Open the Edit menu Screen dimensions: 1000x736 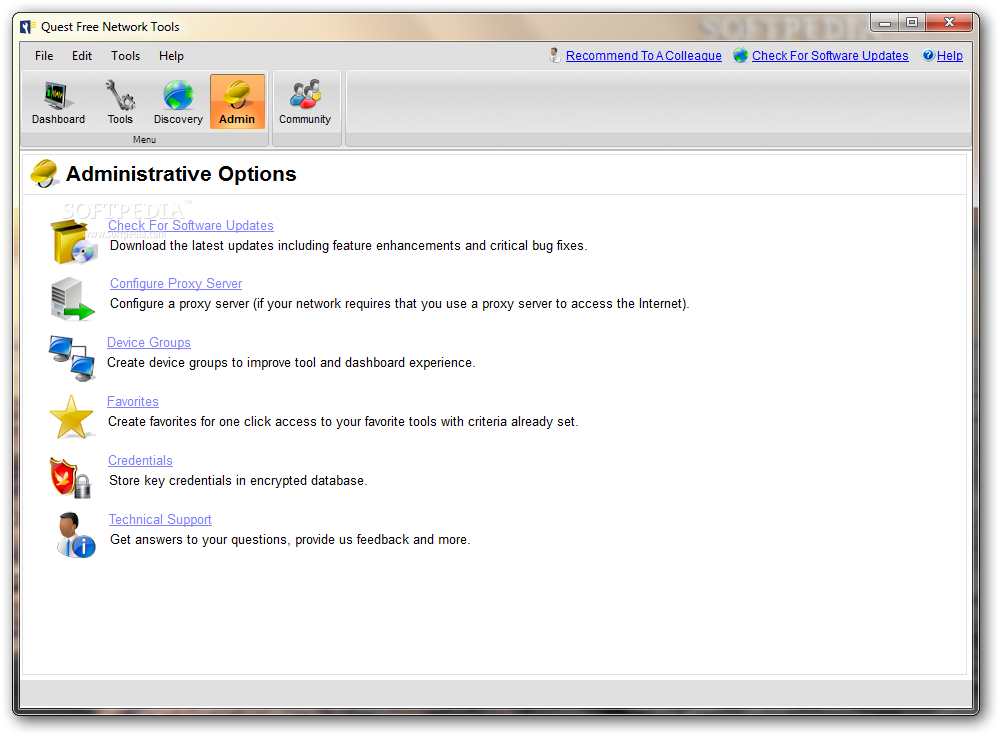click(x=82, y=55)
